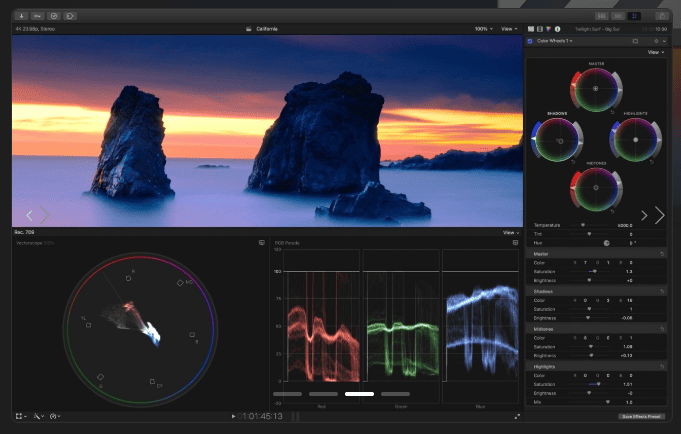Reset the Master wheel with its curved arrow
The width and height of the screenshot is (681, 434).
(x=613, y=113)
